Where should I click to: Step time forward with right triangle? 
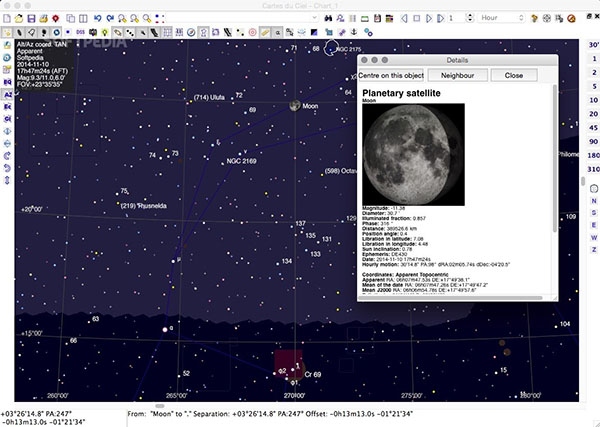429,18
